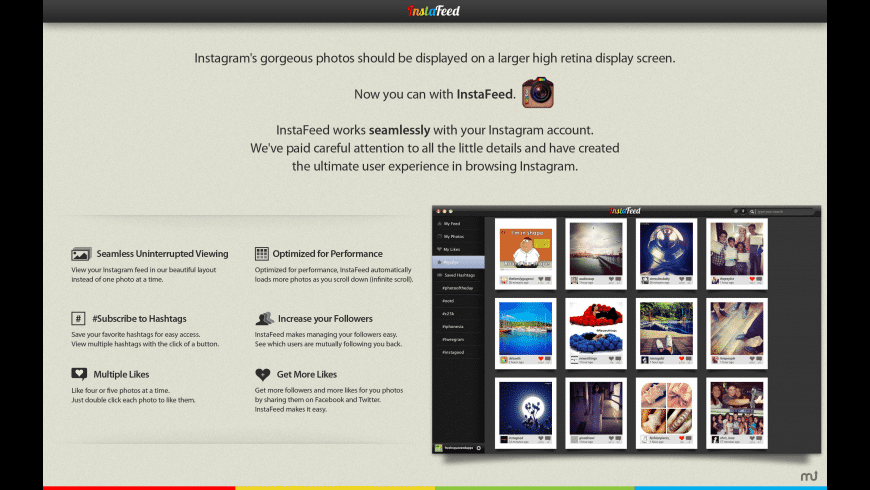
Task: Comment on the Peter Griffin cartoon photo
Action: click(548, 279)
